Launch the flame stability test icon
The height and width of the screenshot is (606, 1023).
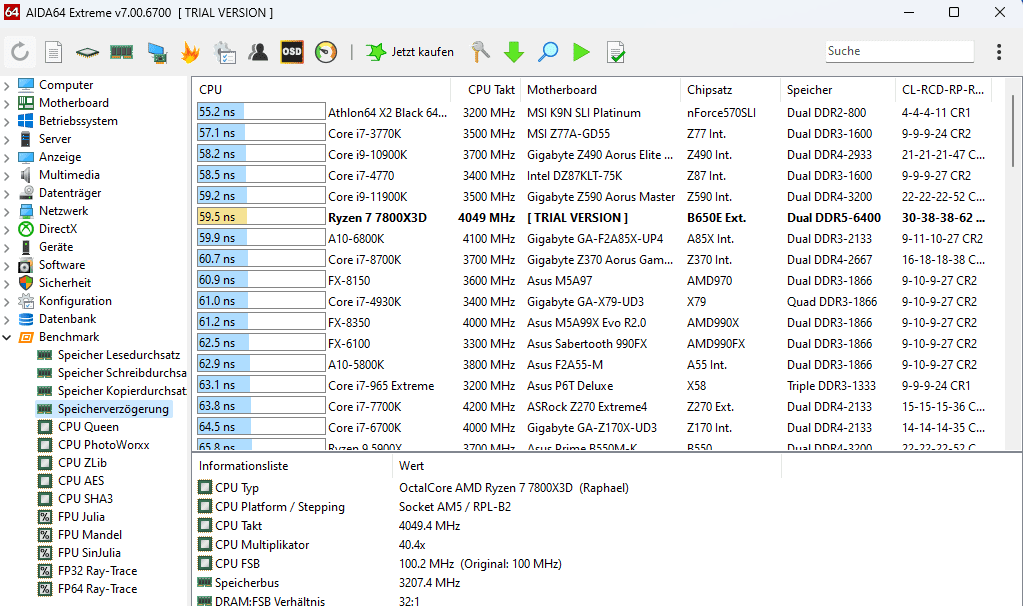pos(190,52)
